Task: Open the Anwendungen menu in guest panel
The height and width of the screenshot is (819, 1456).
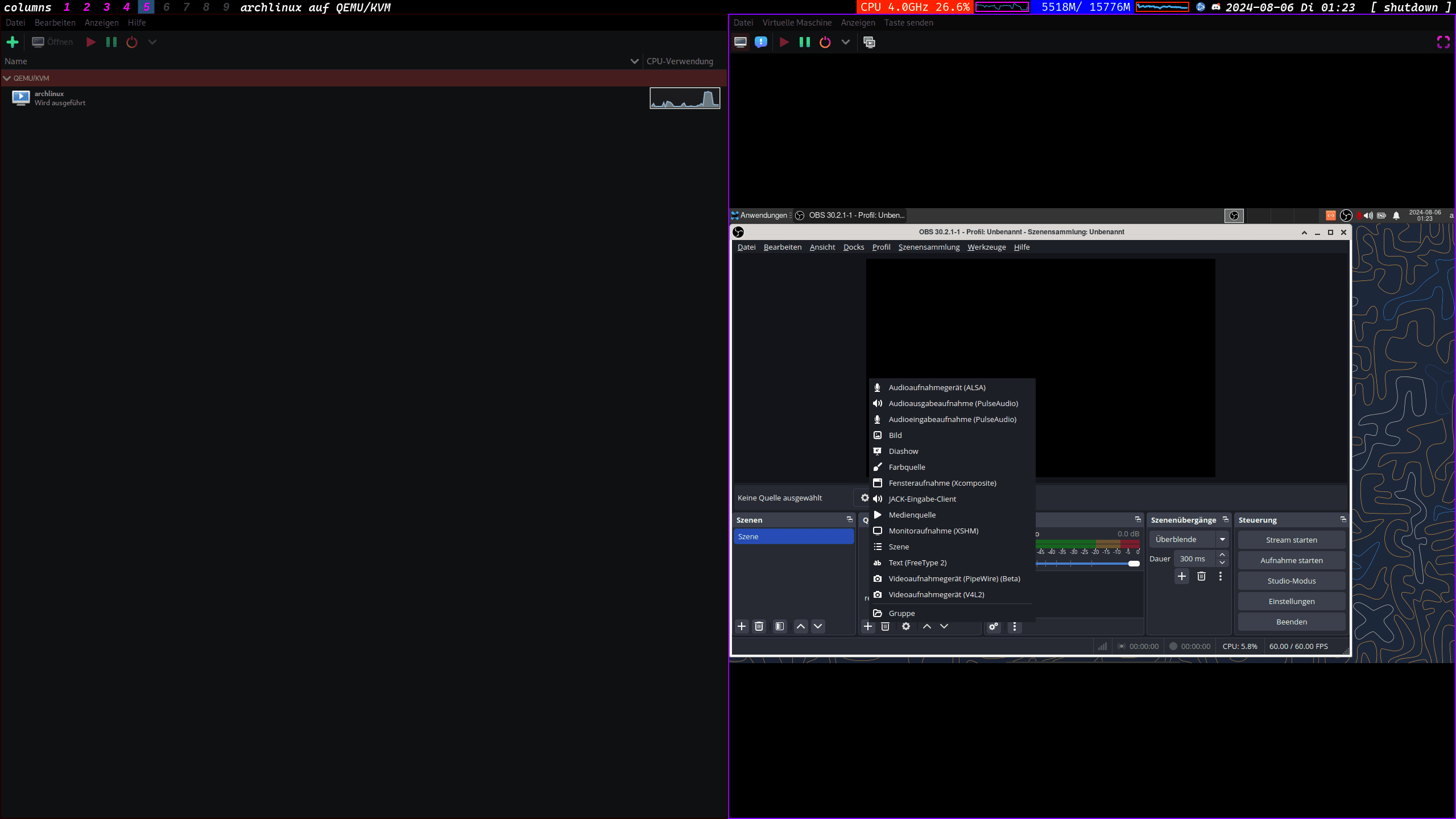Action: pos(759,215)
